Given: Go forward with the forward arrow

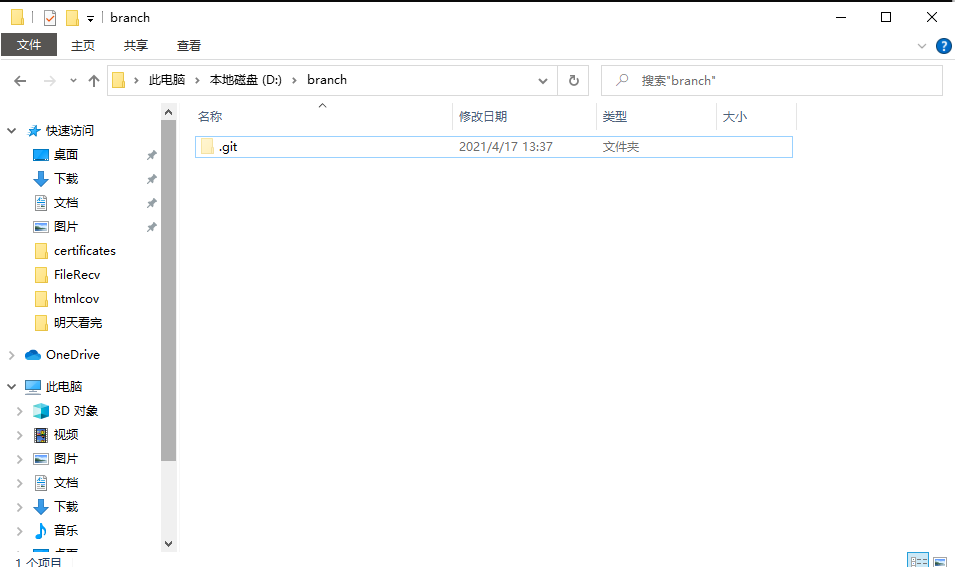Looking at the screenshot, I should coord(49,80).
